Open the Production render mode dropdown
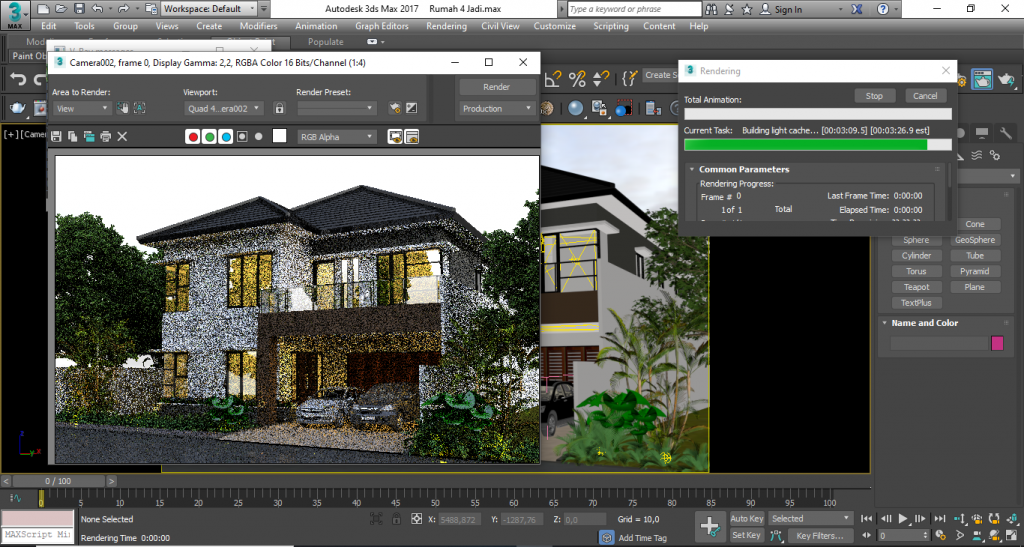This screenshot has width=1024, height=547. [497, 108]
